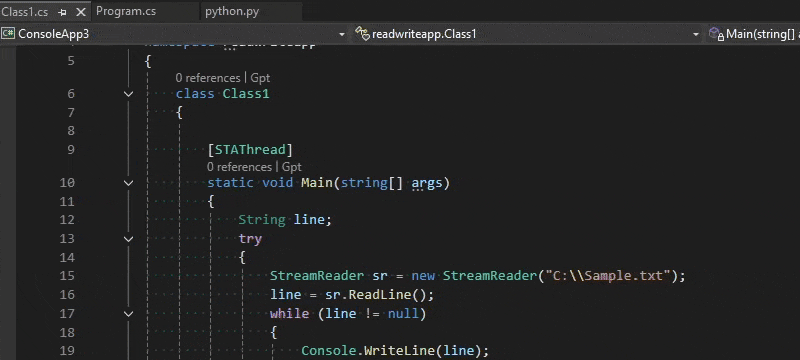Click '0 references' above static void Main
The image size is (800, 360).
[239, 167]
